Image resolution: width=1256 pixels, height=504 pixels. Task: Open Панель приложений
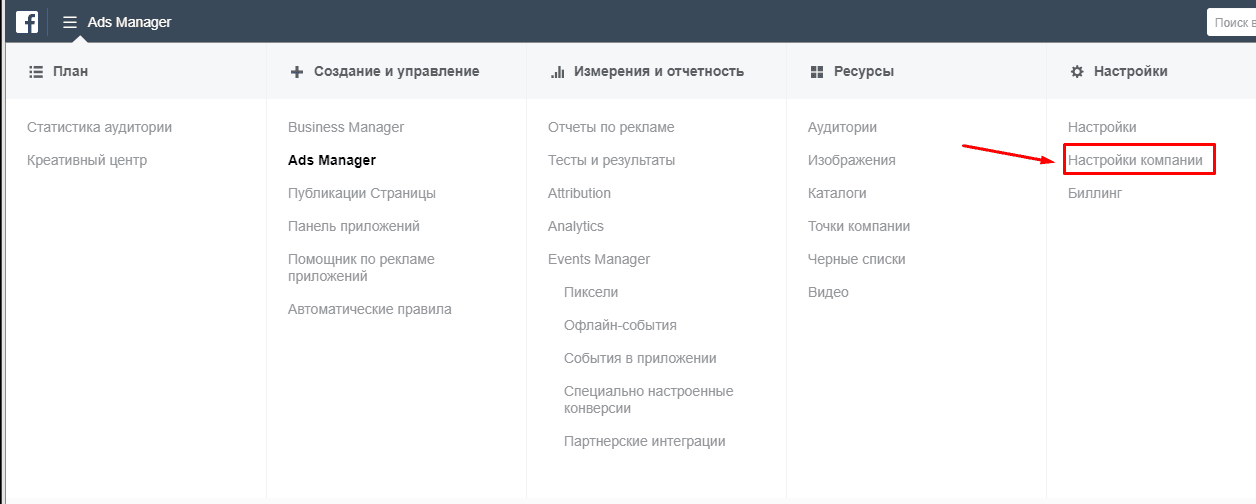[354, 226]
